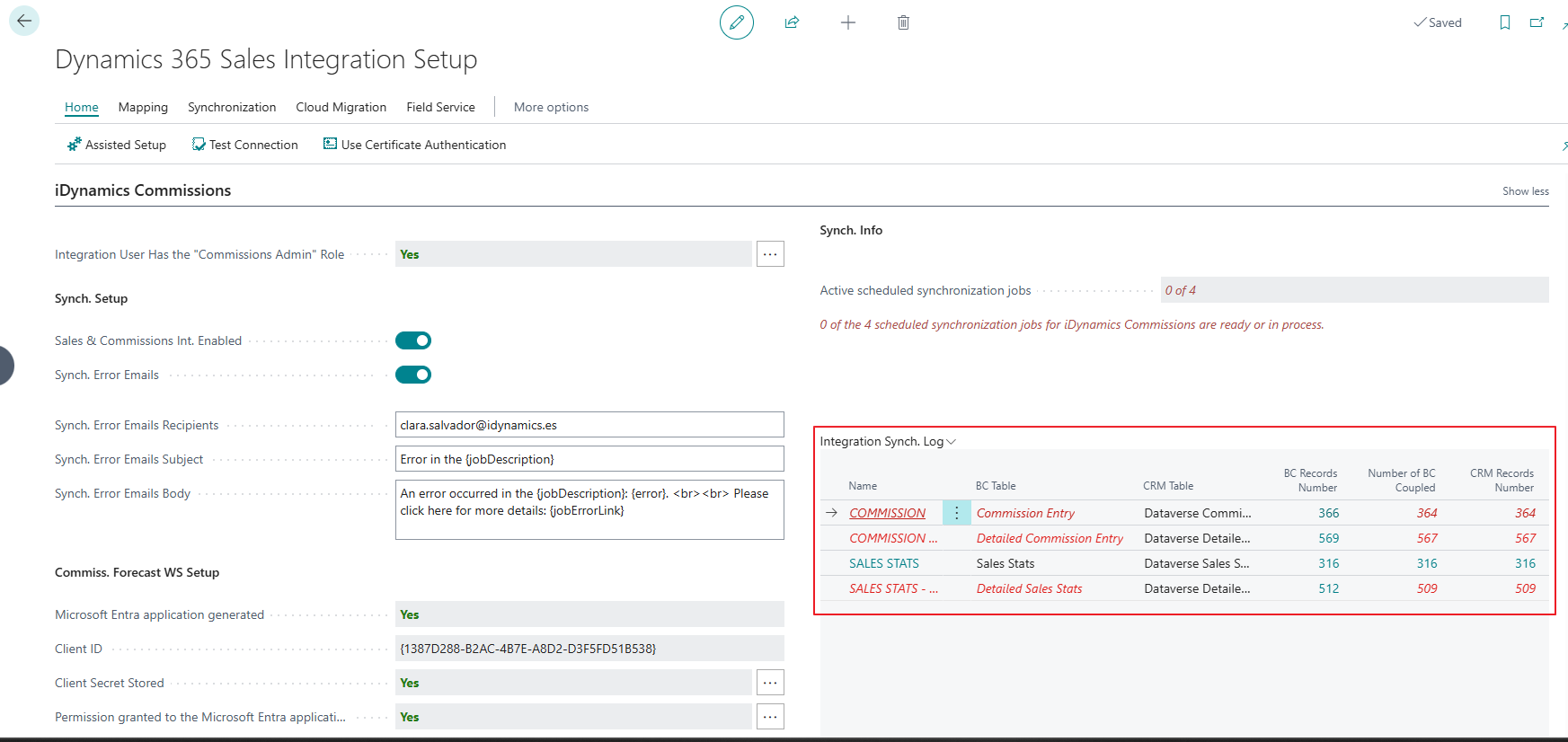Open page in new window icon
This screenshot has width=1568, height=742.
tap(1537, 22)
